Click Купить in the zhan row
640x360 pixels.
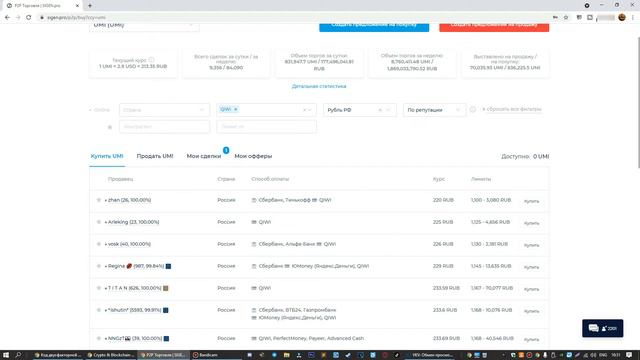pyautogui.click(x=531, y=201)
